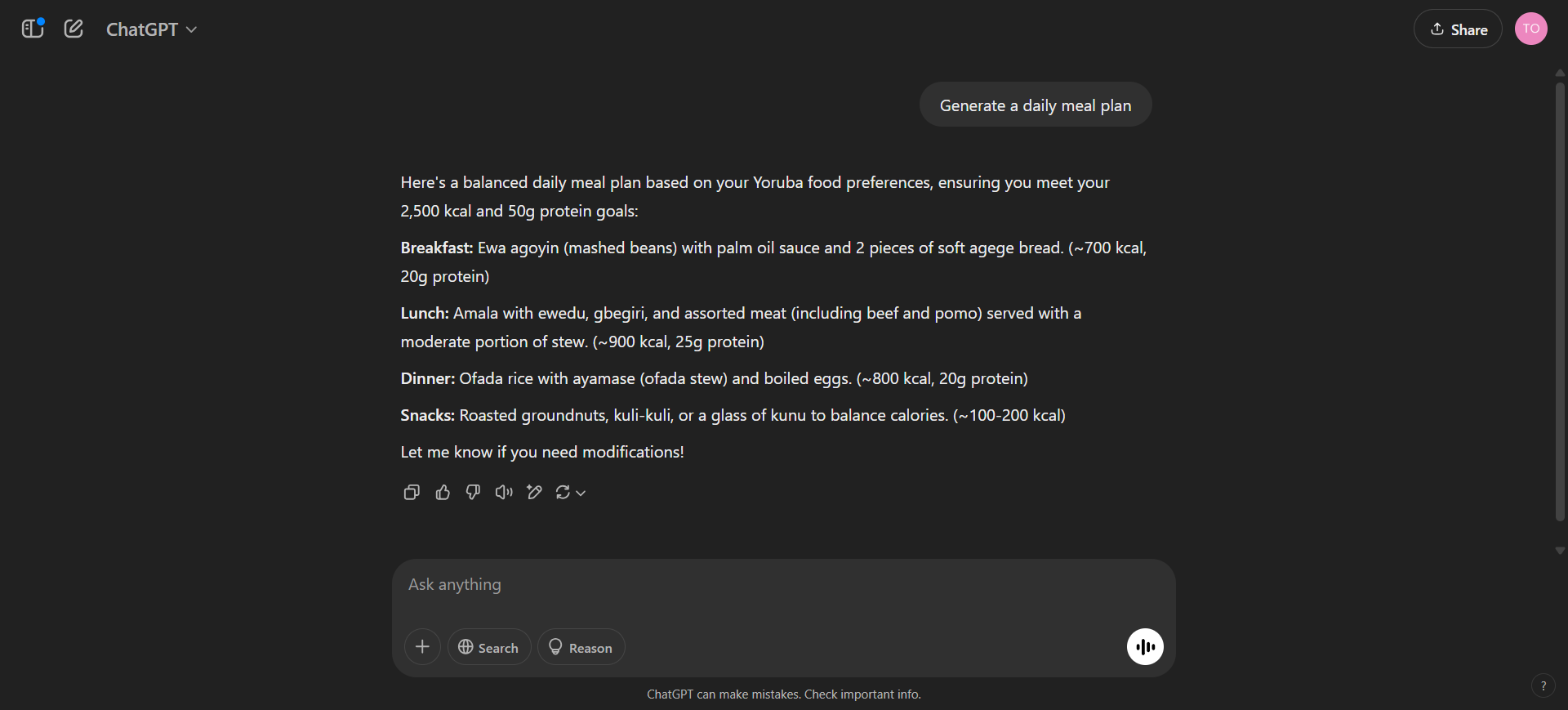
Task: Read the response aloud
Action: pos(503,492)
